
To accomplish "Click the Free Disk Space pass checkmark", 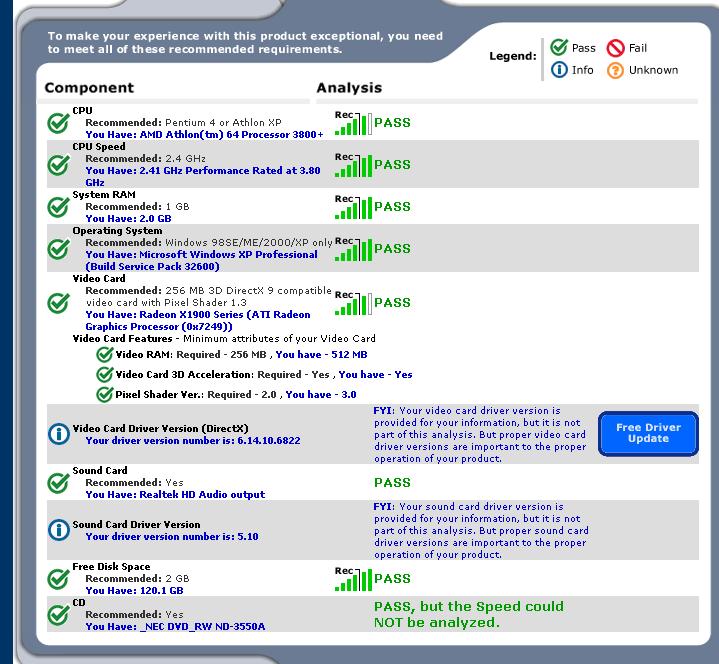I will point(59,579).
